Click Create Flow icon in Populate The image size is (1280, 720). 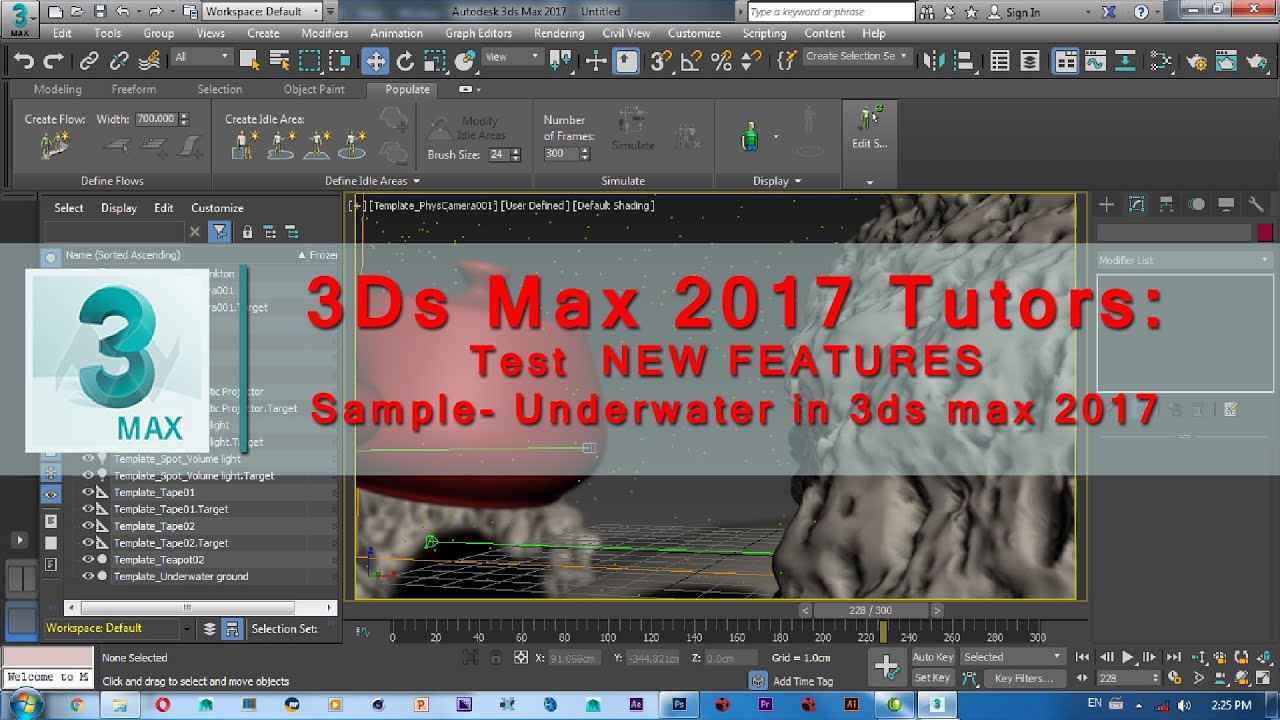pos(54,146)
